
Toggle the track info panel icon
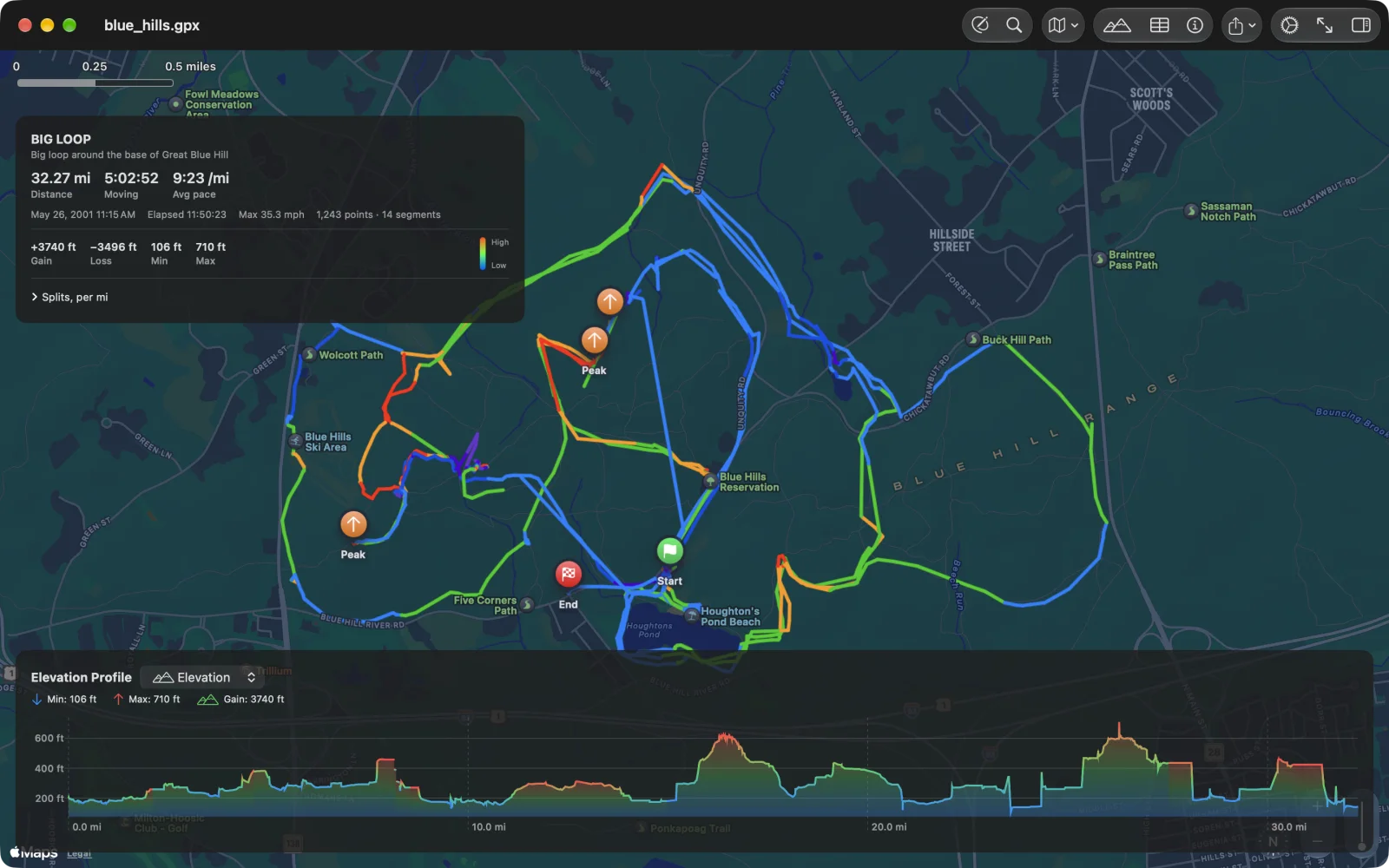pos(1195,25)
